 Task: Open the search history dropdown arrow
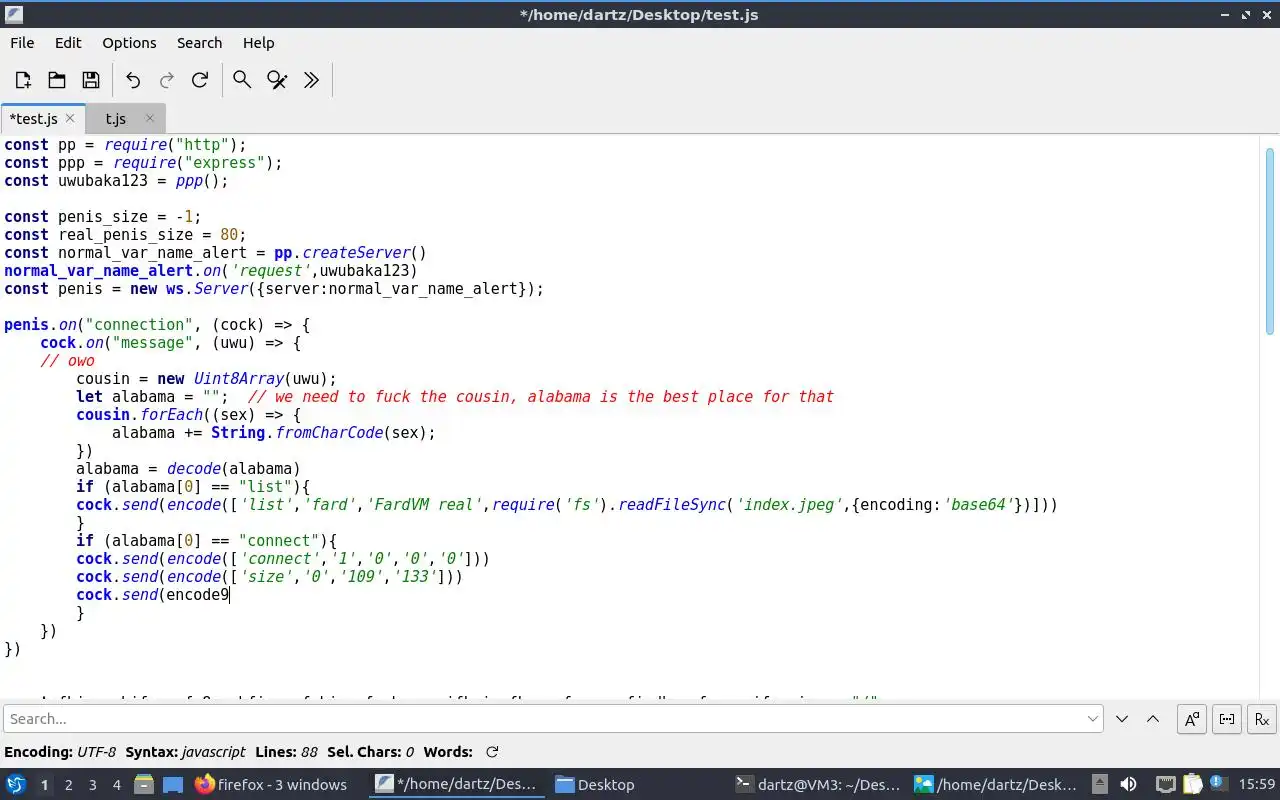coord(1093,718)
